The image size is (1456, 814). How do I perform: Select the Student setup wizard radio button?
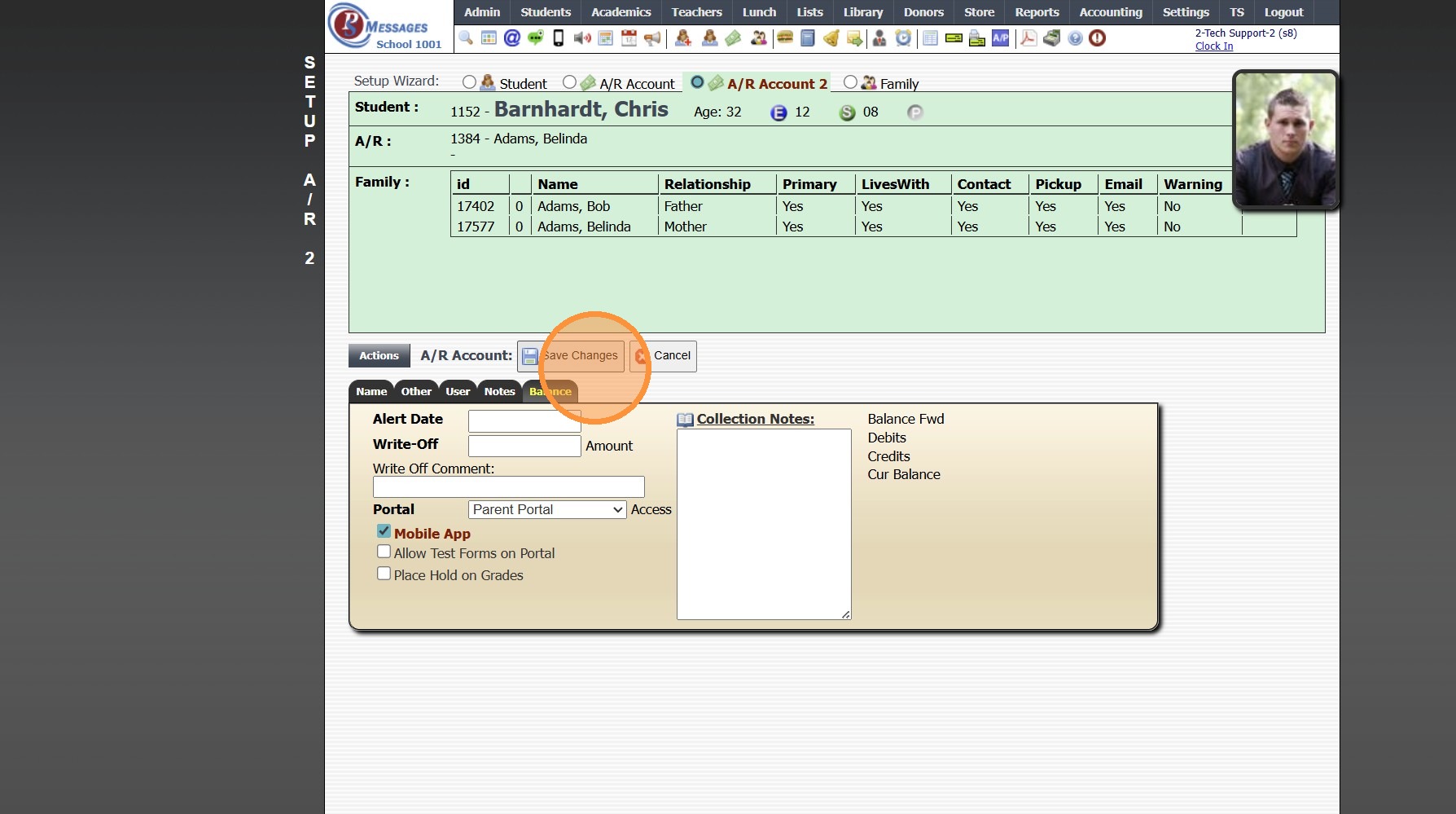click(x=469, y=82)
